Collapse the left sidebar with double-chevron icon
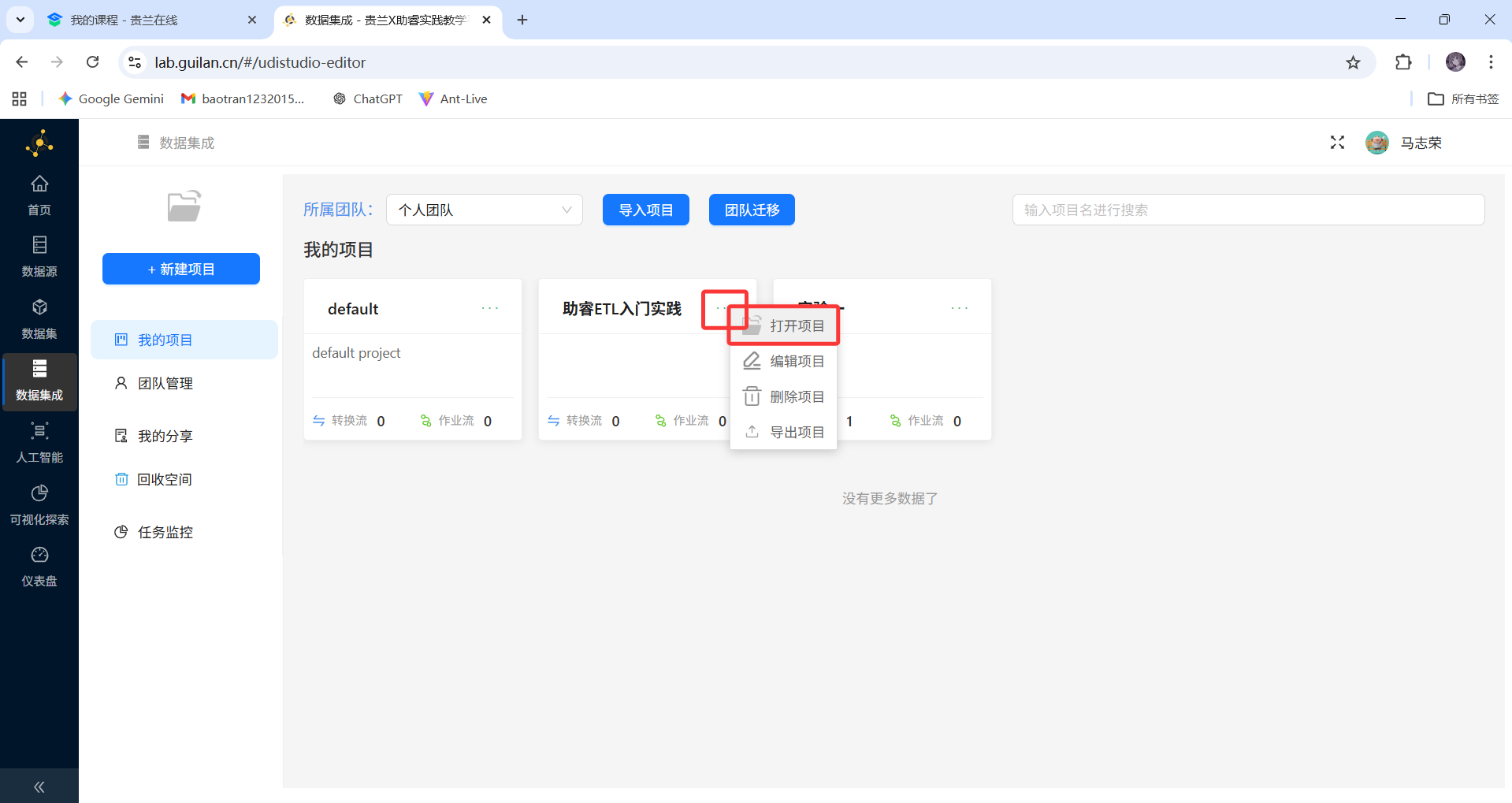Viewport: 1512px width, 803px height. (39, 786)
